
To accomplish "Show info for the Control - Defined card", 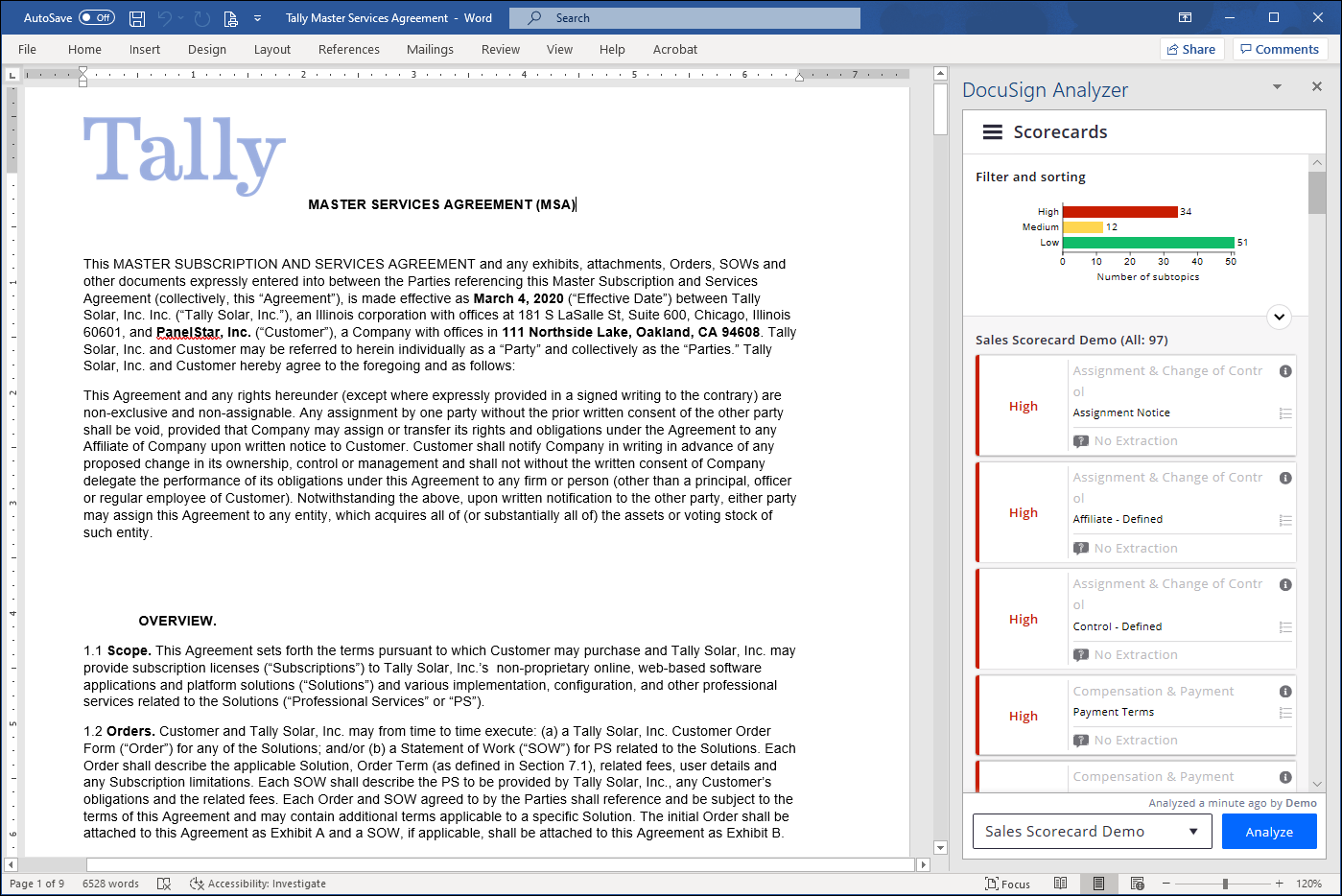I will coord(1285,584).
